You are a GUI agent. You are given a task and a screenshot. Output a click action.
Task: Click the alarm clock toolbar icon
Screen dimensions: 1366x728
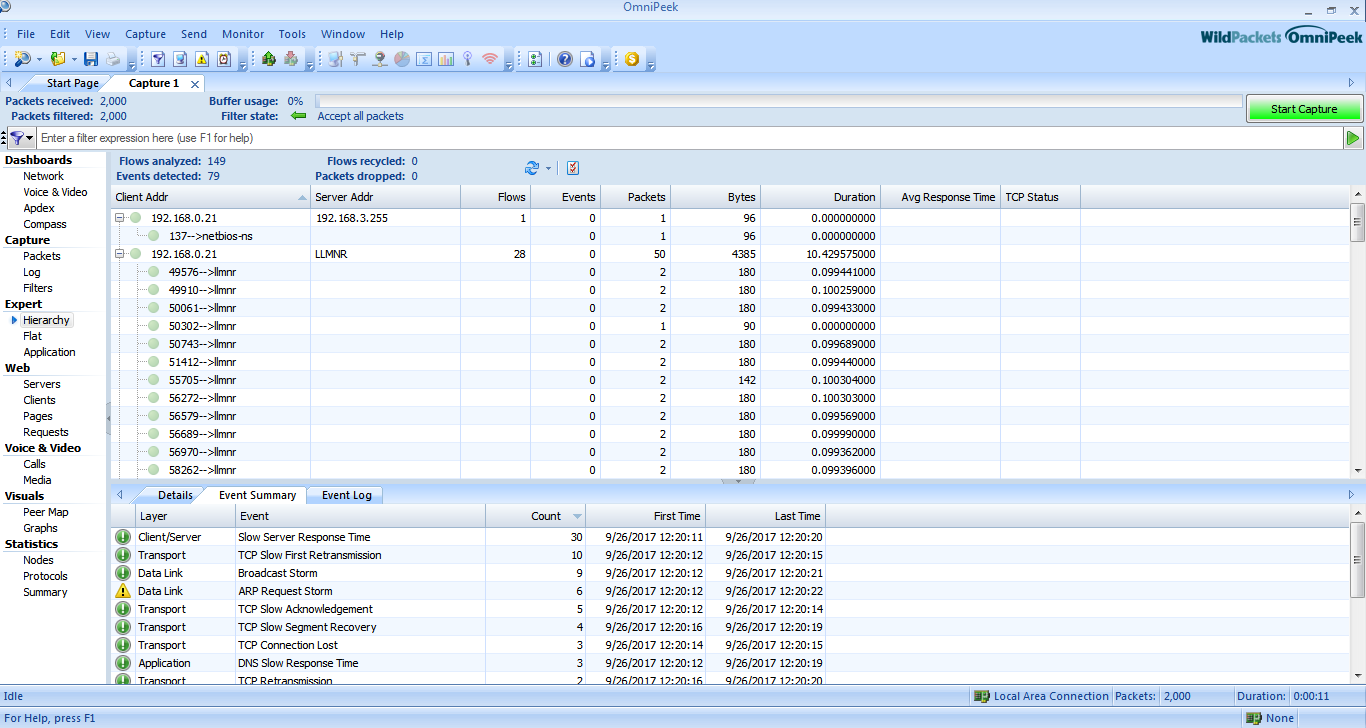224,60
